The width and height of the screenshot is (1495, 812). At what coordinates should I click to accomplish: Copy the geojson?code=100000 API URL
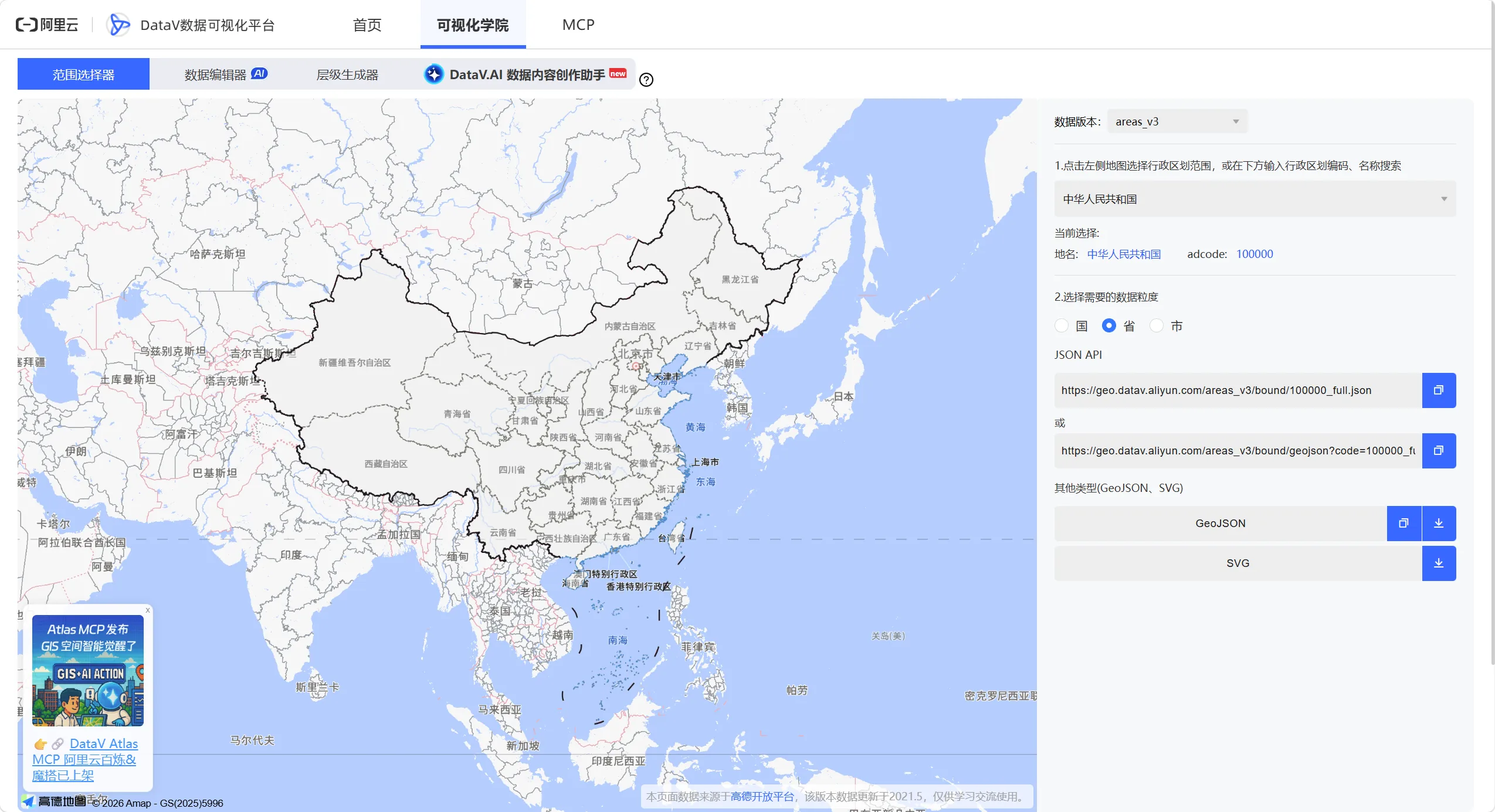coord(1439,451)
